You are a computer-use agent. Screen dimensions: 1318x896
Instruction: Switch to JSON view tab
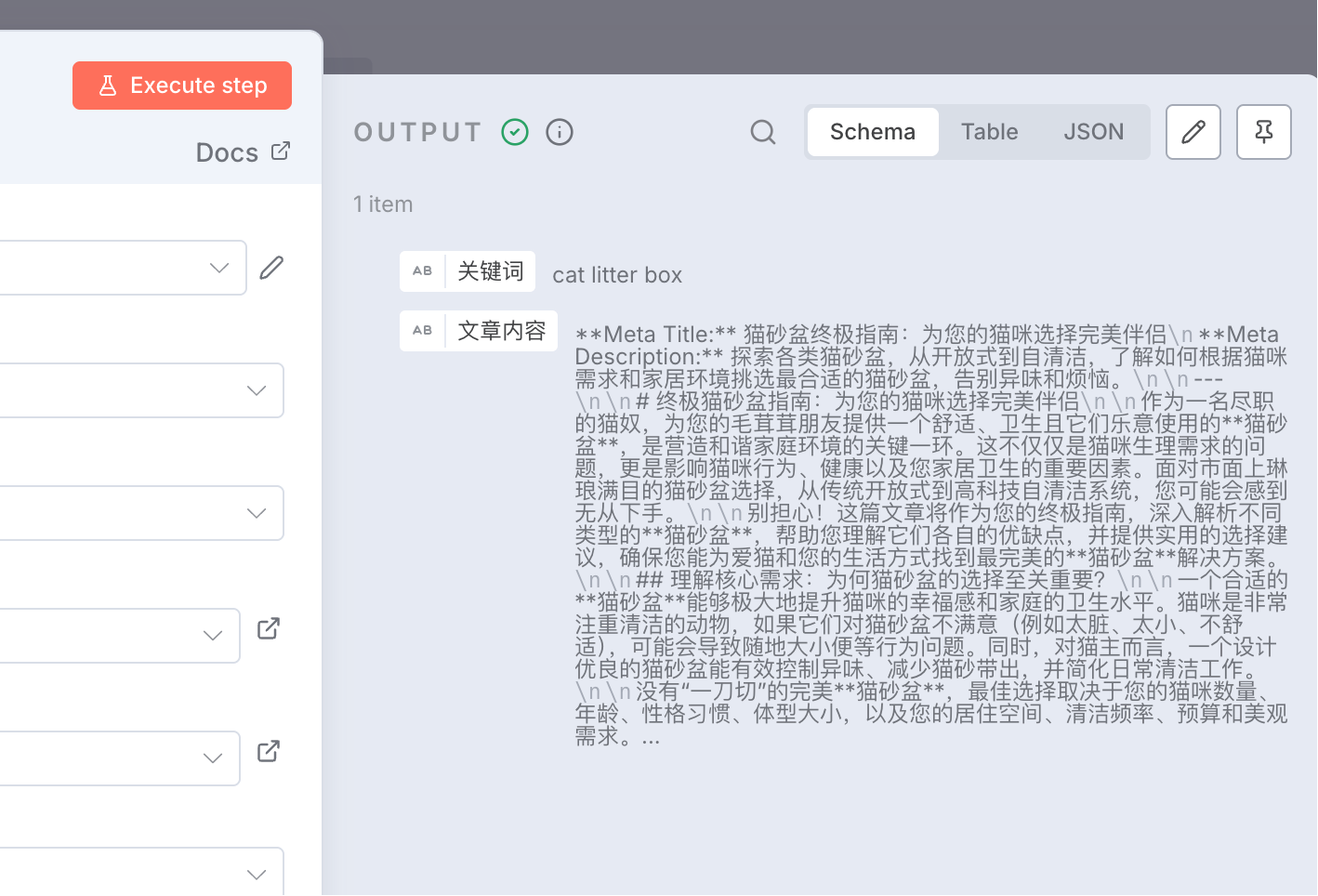point(1094,132)
